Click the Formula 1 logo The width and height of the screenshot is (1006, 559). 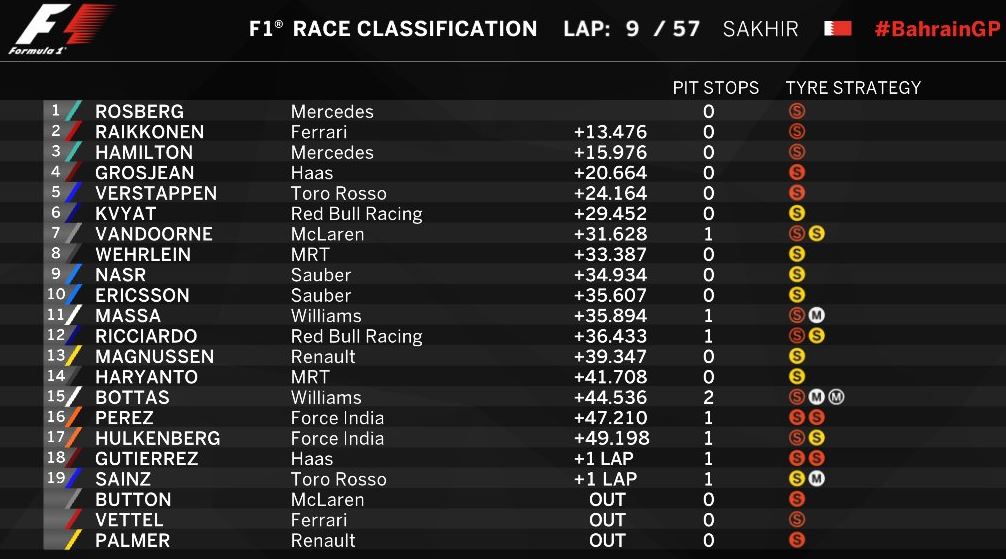pos(60,28)
